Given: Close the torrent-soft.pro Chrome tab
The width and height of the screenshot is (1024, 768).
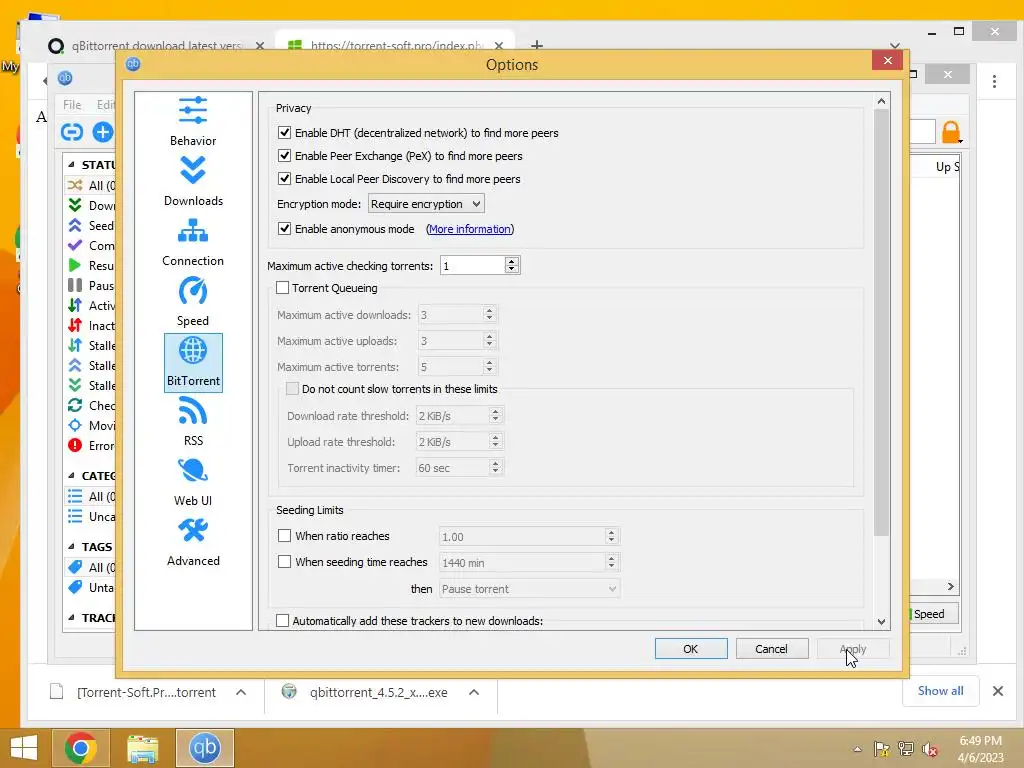Looking at the screenshot, I should pos(499,46).
